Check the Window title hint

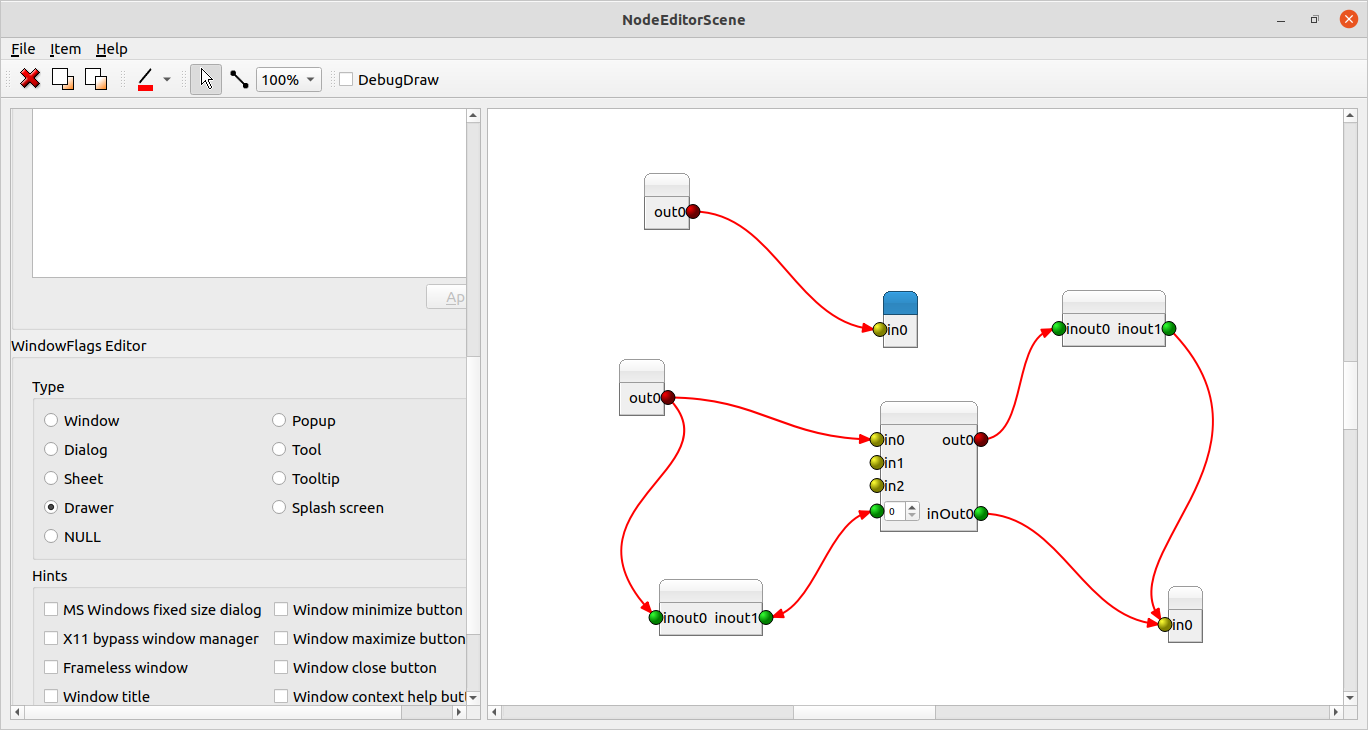point(51,697)
